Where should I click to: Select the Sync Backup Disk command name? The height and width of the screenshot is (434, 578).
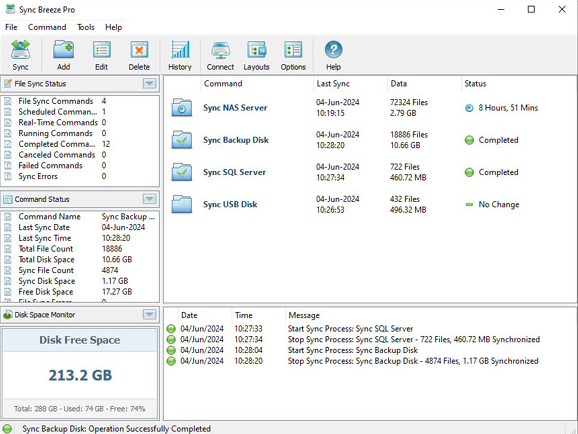[x=236, y=140]
